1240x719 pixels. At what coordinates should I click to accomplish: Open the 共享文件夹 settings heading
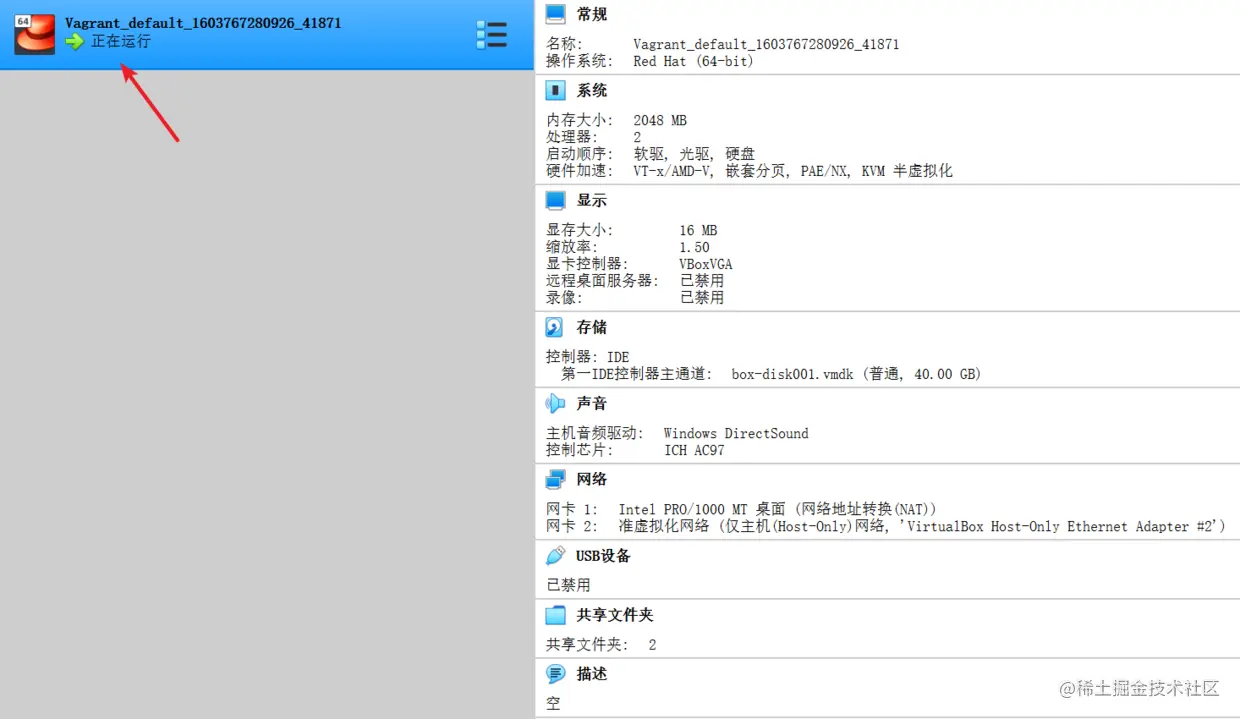pyautogui.click(x=615, y=615)
